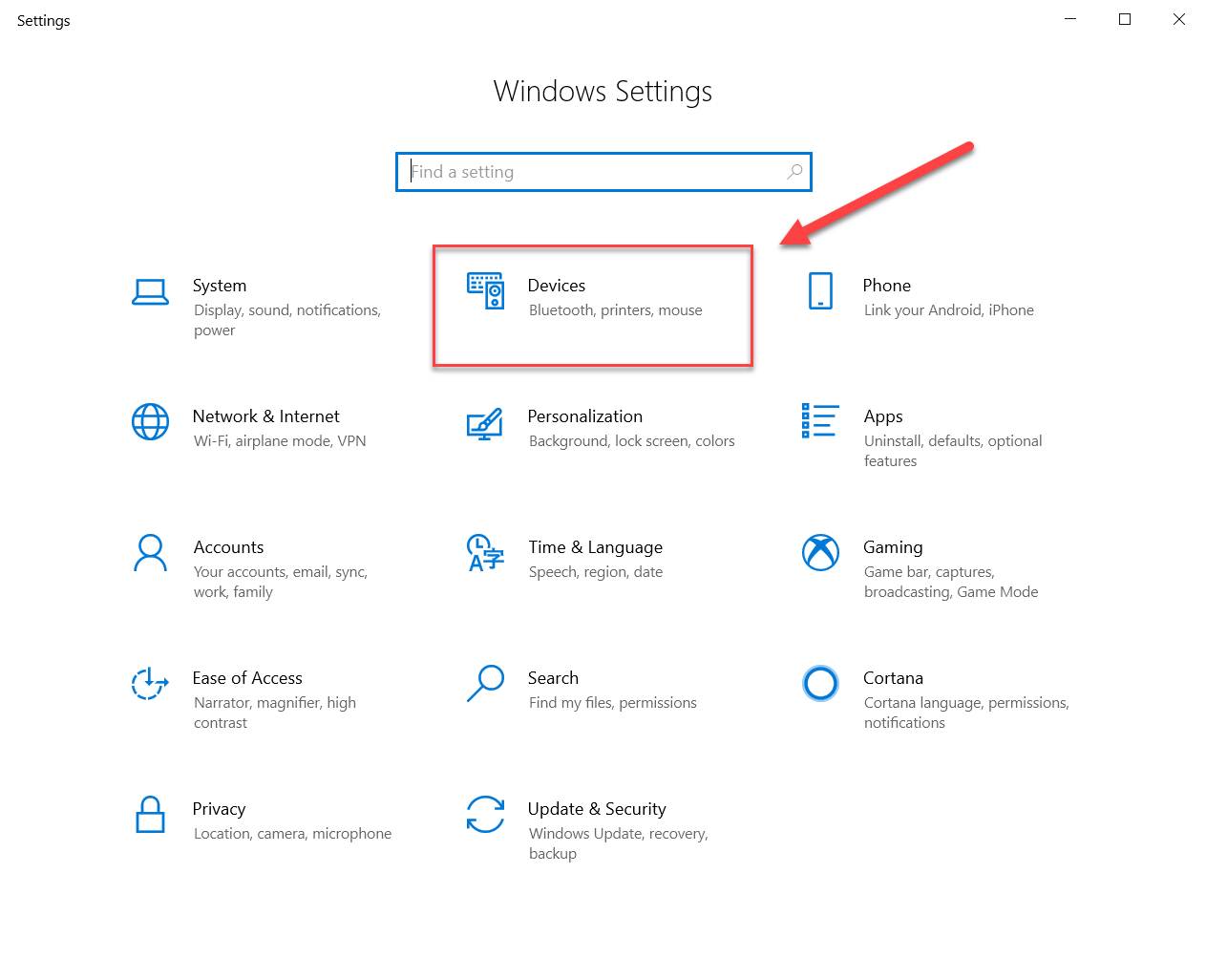Open System settings title
The image size is (1206, 980).
click(220, 286)
